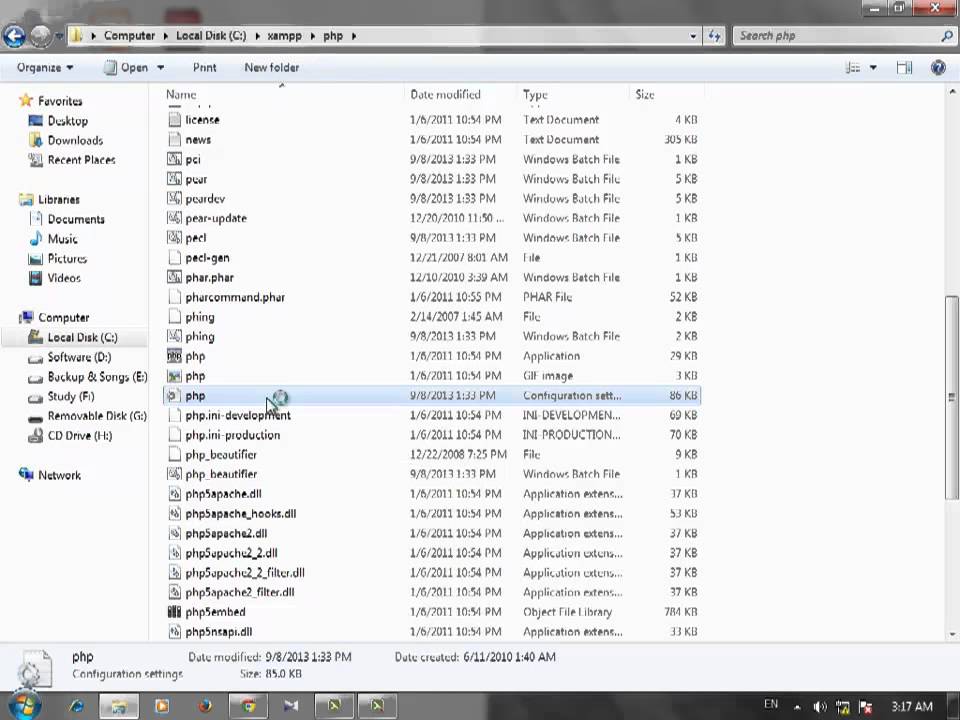
Task: Click the Print toolbar button
Action: 204,67
